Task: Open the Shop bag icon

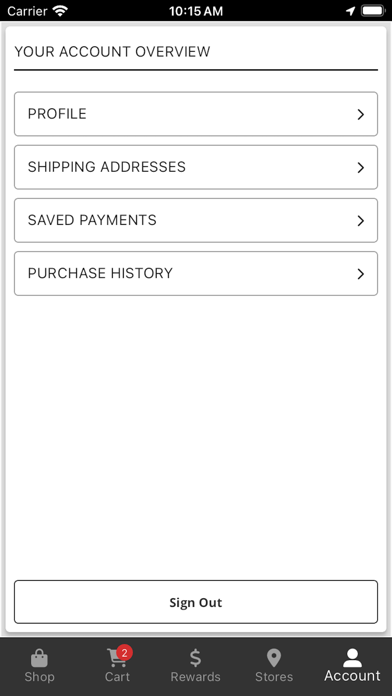Action: 39,658
